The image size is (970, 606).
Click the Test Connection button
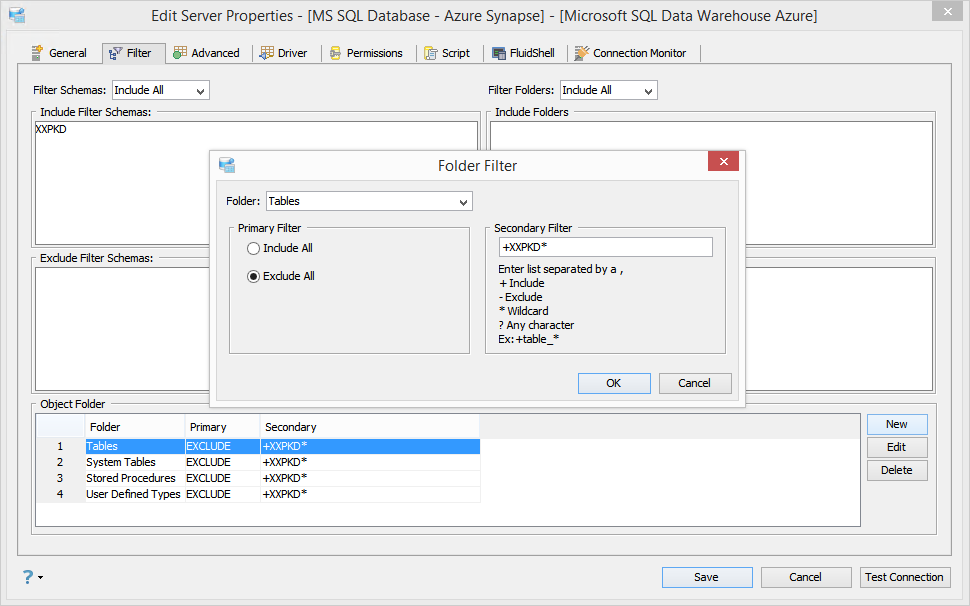904,577
